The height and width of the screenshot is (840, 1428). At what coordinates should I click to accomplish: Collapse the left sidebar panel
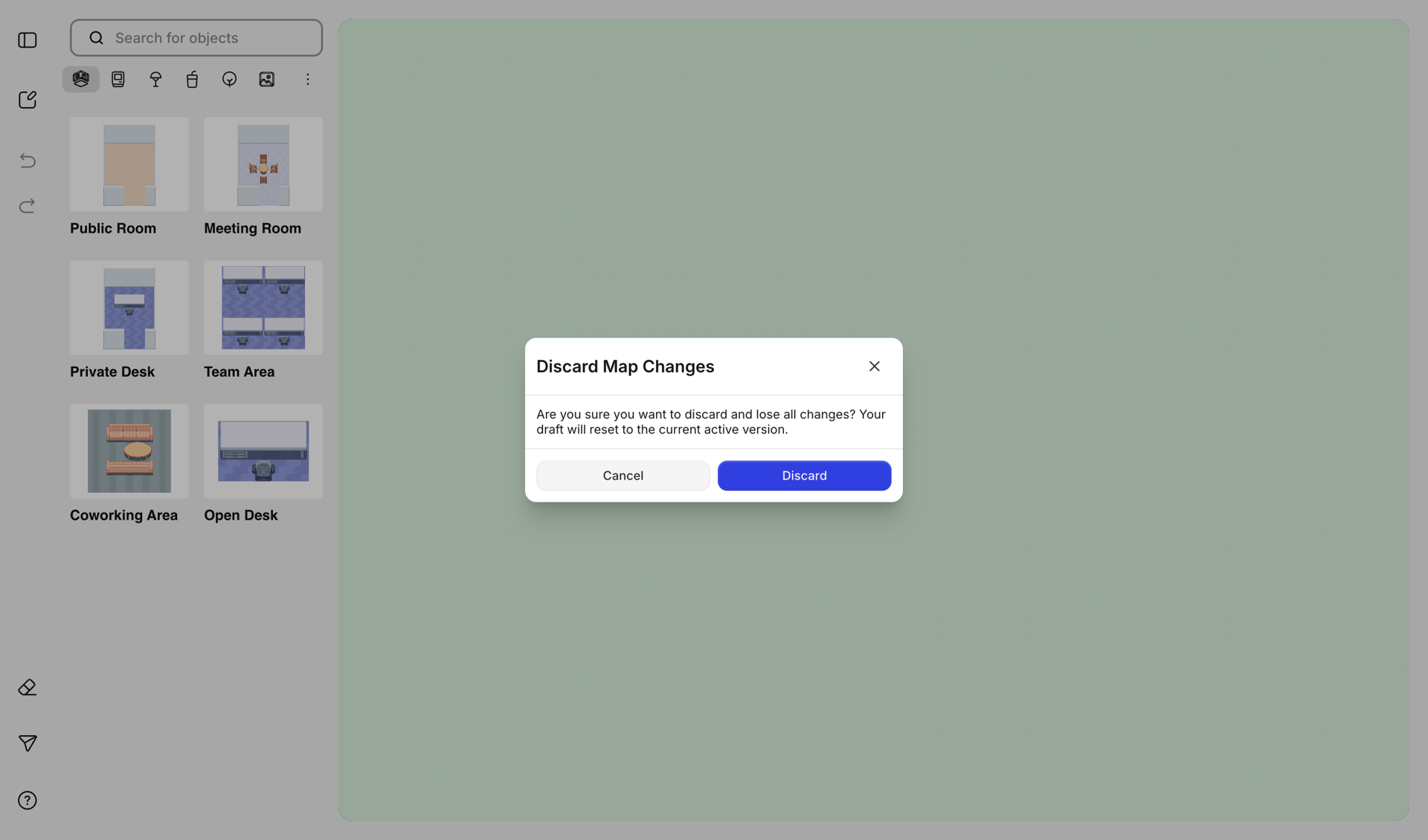click(27, 40)
